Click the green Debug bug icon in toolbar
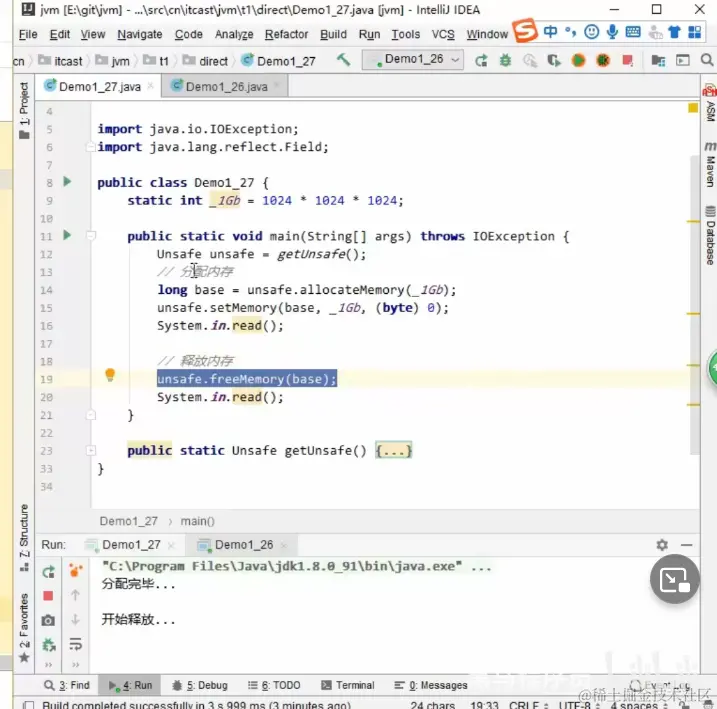717x709 pixels. pos(505,60)
